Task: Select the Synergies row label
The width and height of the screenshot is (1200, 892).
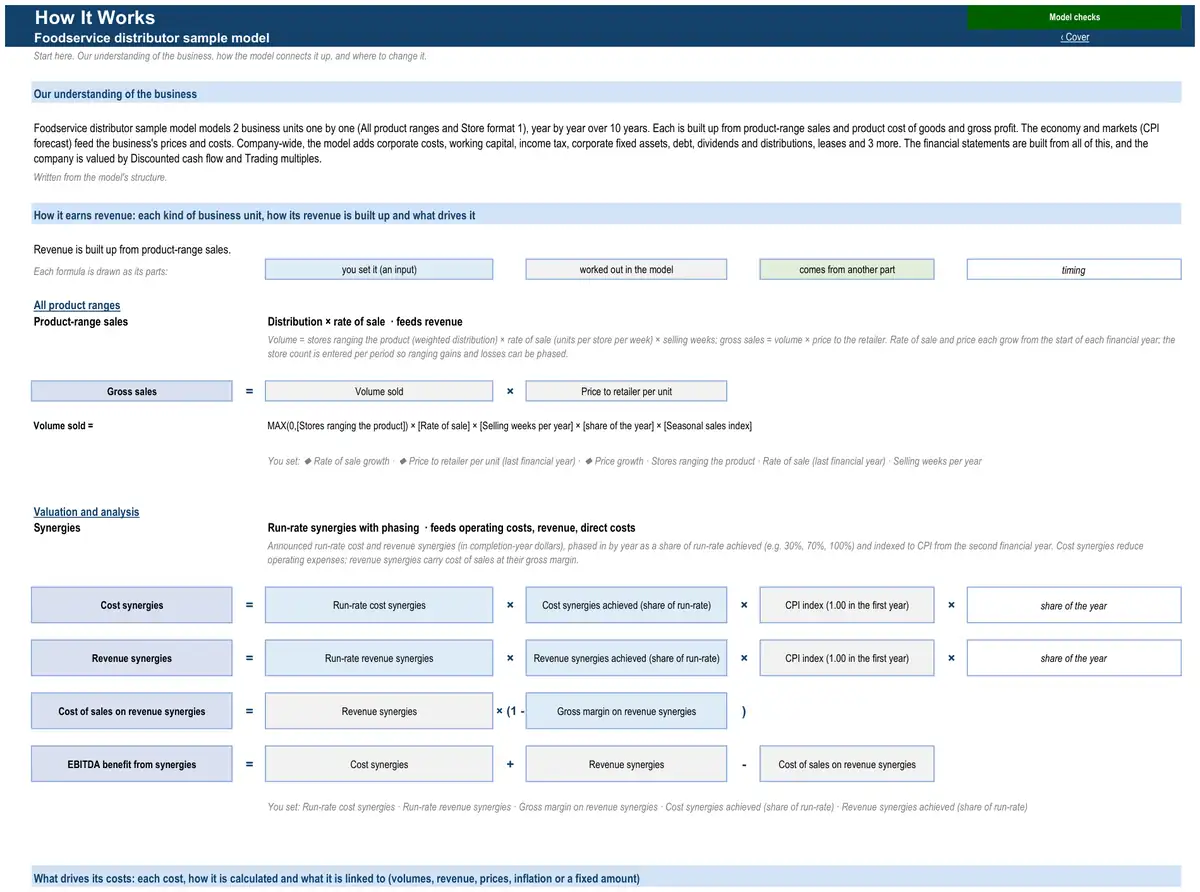Action: tap(57, 528)
